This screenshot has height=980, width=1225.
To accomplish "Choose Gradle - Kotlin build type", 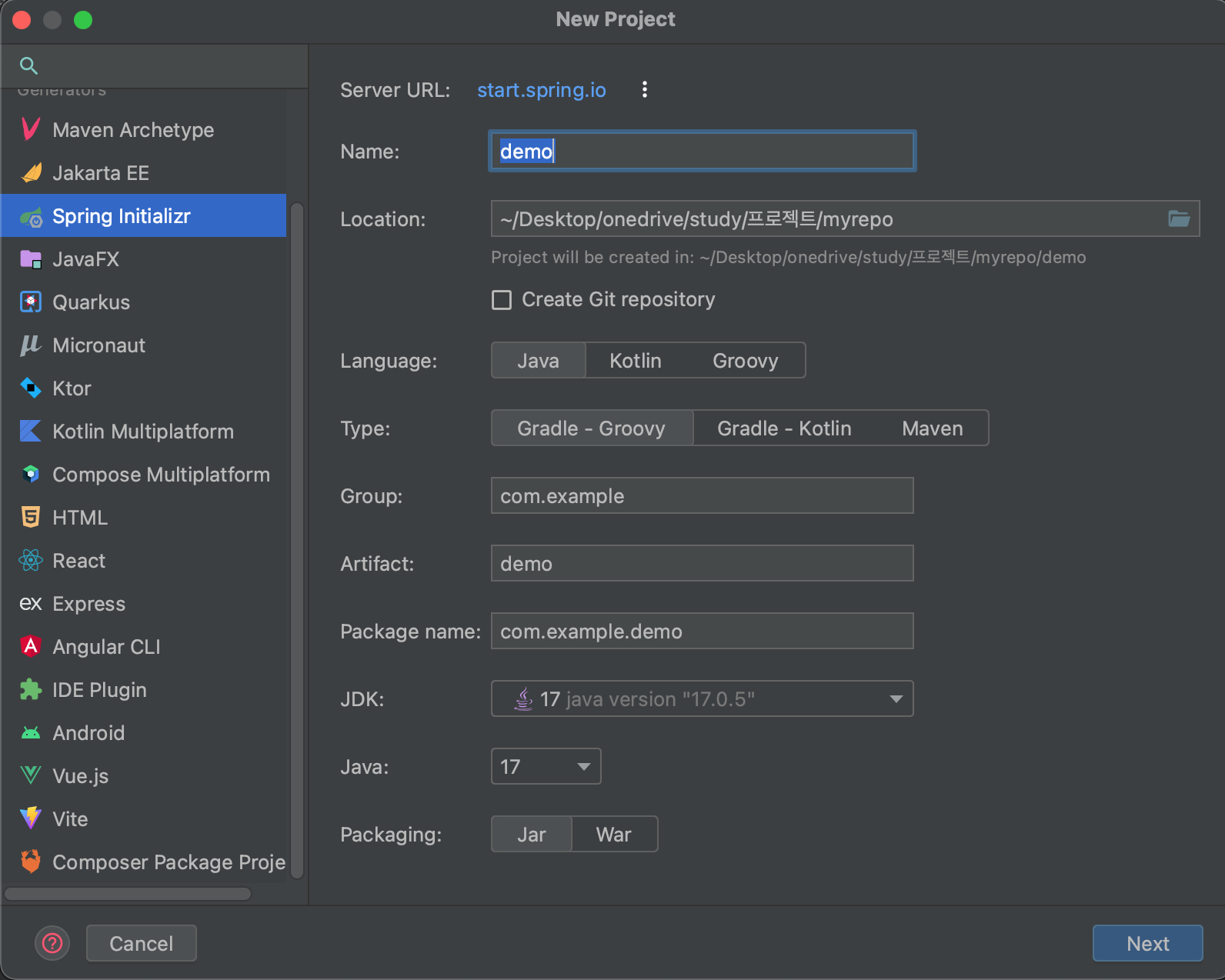I will [x=784, y=428].
